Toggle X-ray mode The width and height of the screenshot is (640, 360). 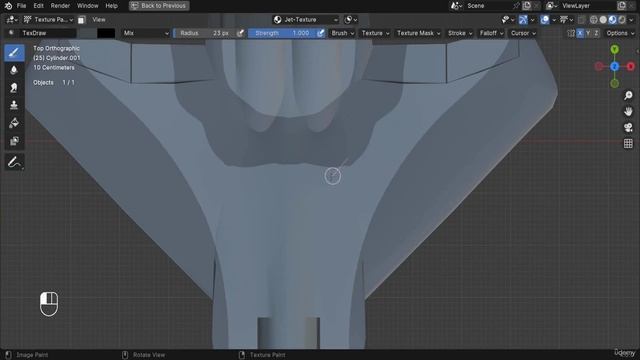point(582,20)
